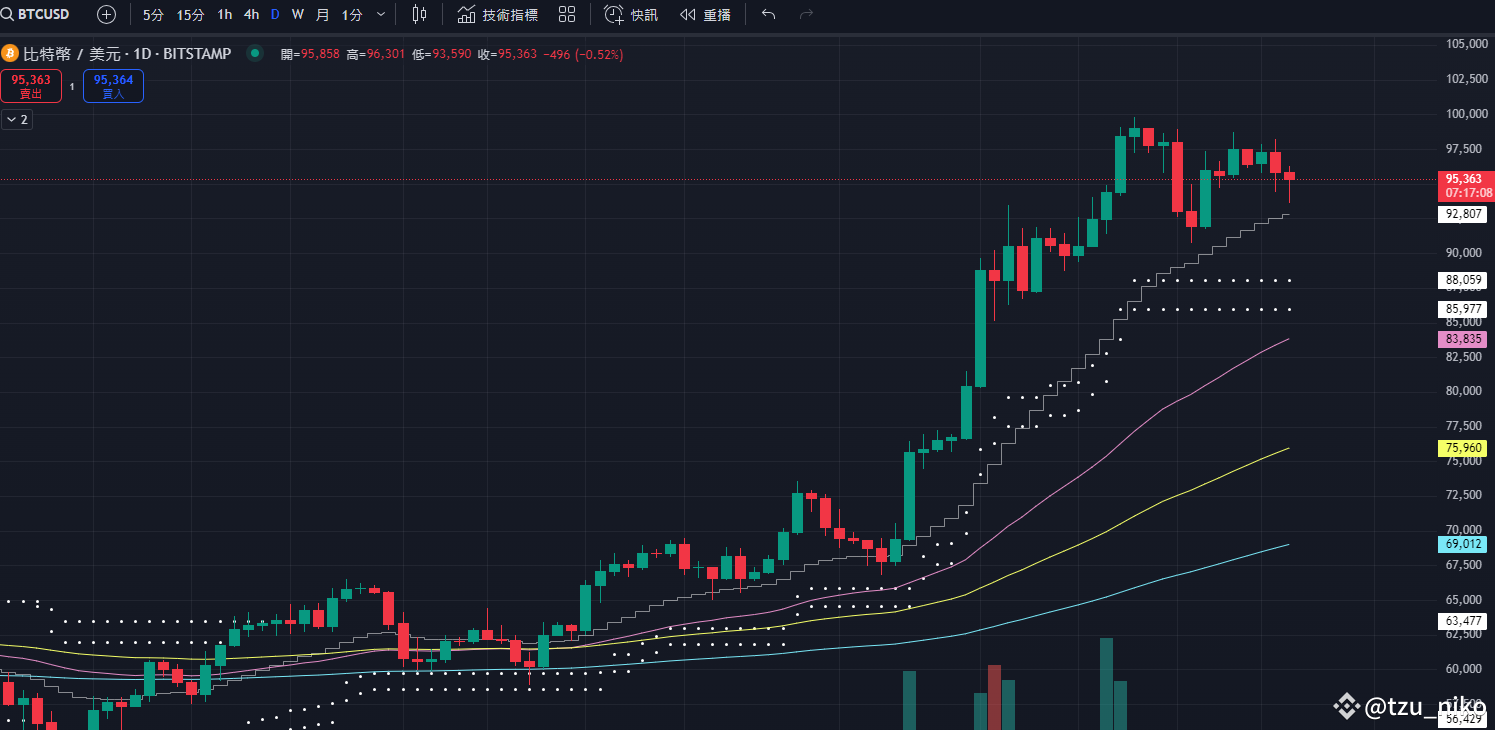Click the cyan 69,012 moving average label
Screen dimensions: 1495x730
[x=1463, y=544]
